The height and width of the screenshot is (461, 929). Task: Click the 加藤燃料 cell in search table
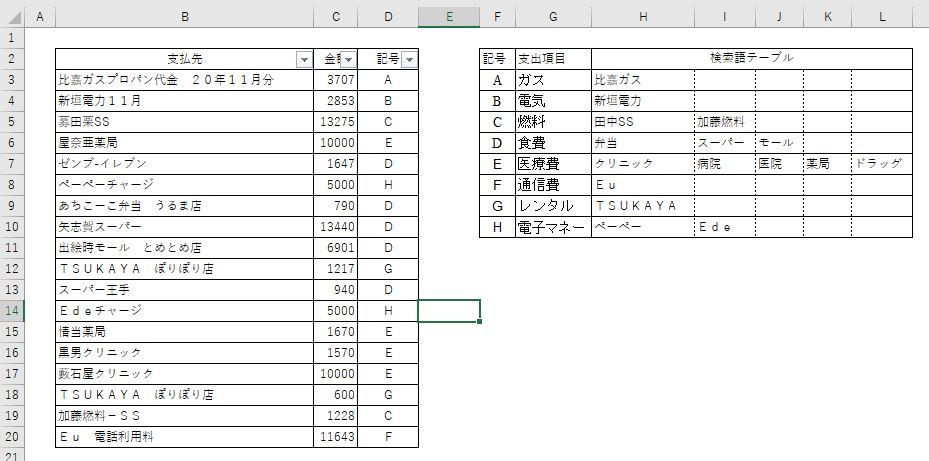coord(724,122)
